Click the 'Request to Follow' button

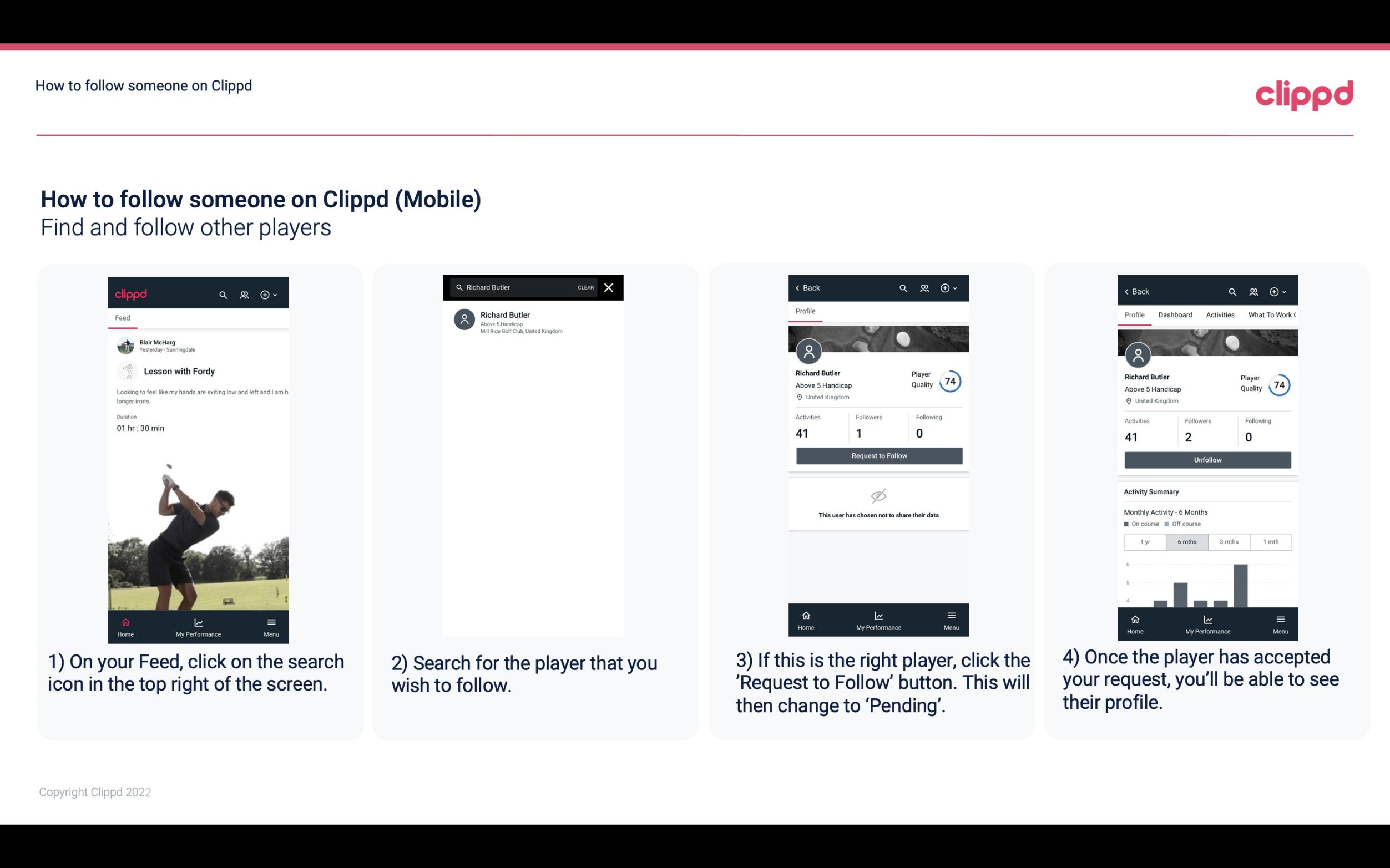click(x=879, y=455)
